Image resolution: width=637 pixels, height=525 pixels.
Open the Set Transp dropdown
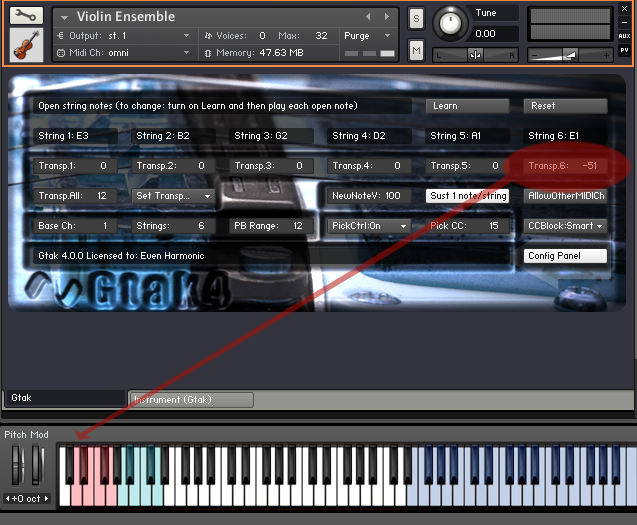pyautogui.click(x=175, y=196)
